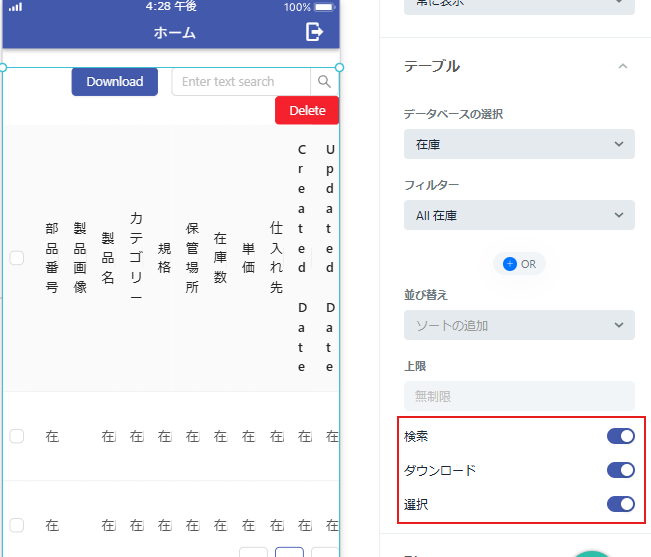Click the Enter text search field
651x557 pixels.
[x=241, y=82]
